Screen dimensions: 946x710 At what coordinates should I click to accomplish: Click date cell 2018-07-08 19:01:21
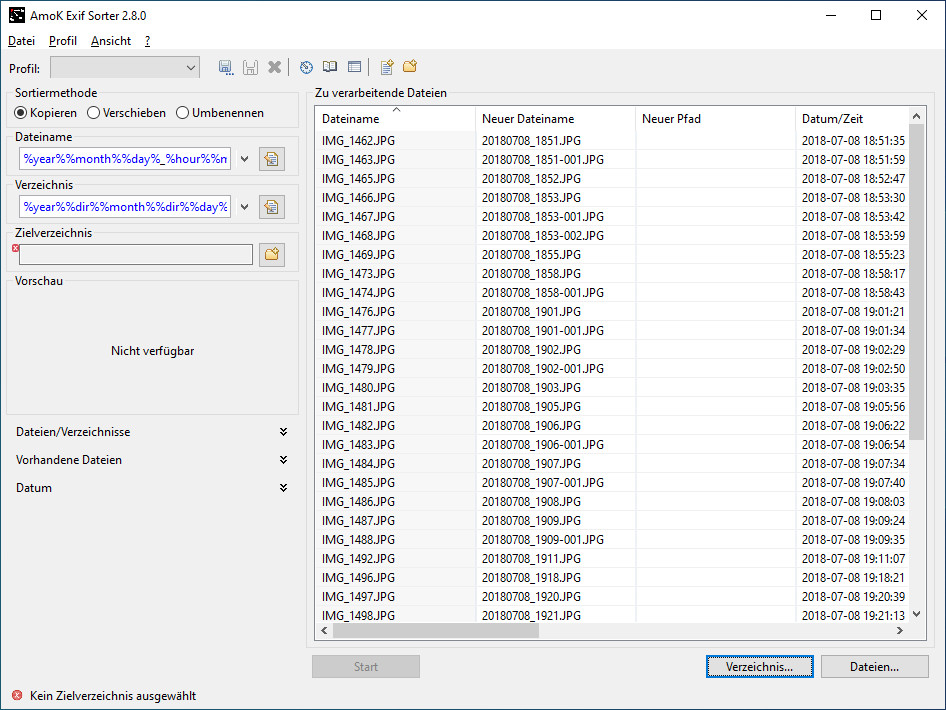click(853, 312)
